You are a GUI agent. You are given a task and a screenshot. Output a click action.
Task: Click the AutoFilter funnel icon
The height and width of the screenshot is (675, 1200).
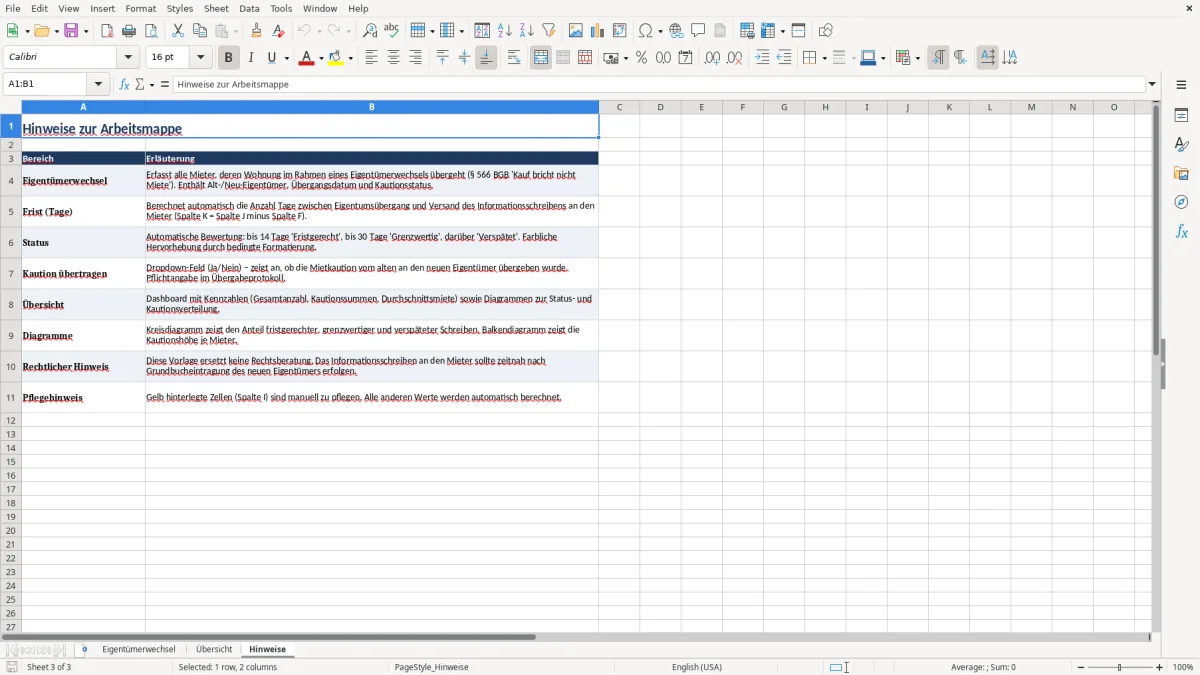[549, 31]
